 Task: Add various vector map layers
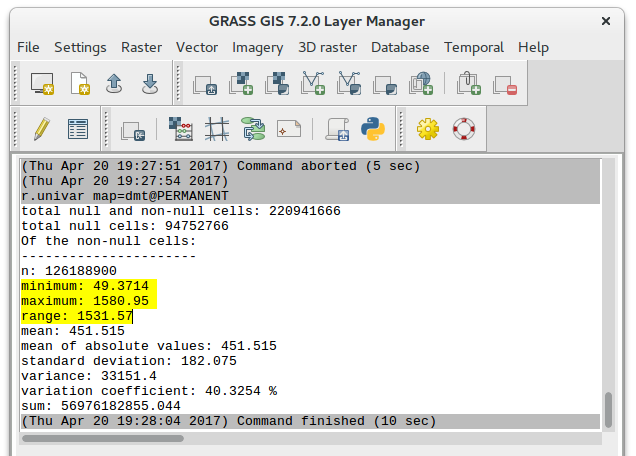348,84
